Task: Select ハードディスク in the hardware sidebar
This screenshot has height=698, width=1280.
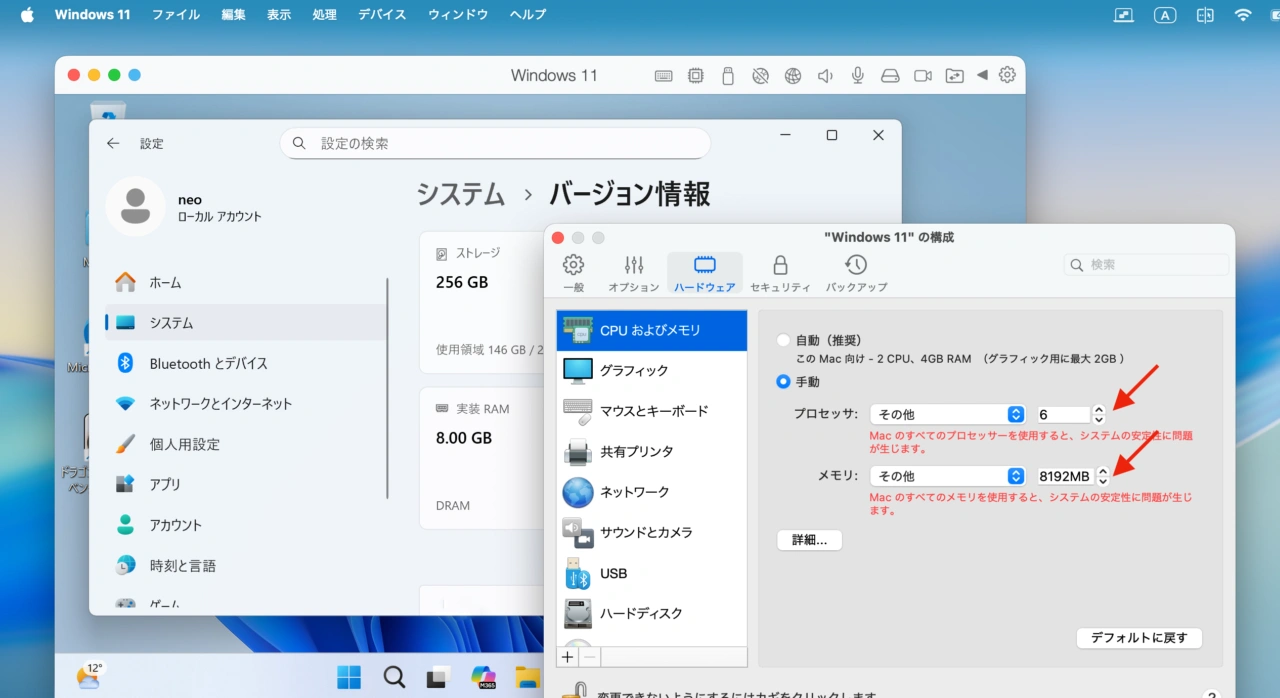Action: (637, 615)
